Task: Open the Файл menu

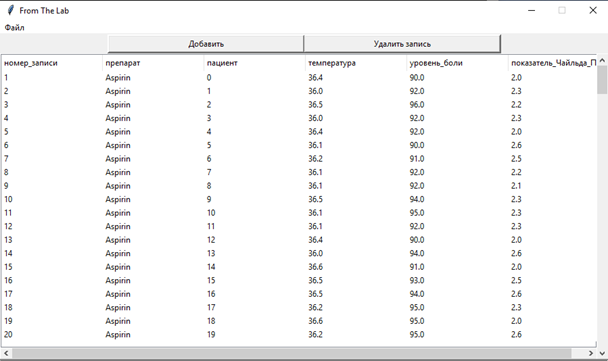Action: 14,28
